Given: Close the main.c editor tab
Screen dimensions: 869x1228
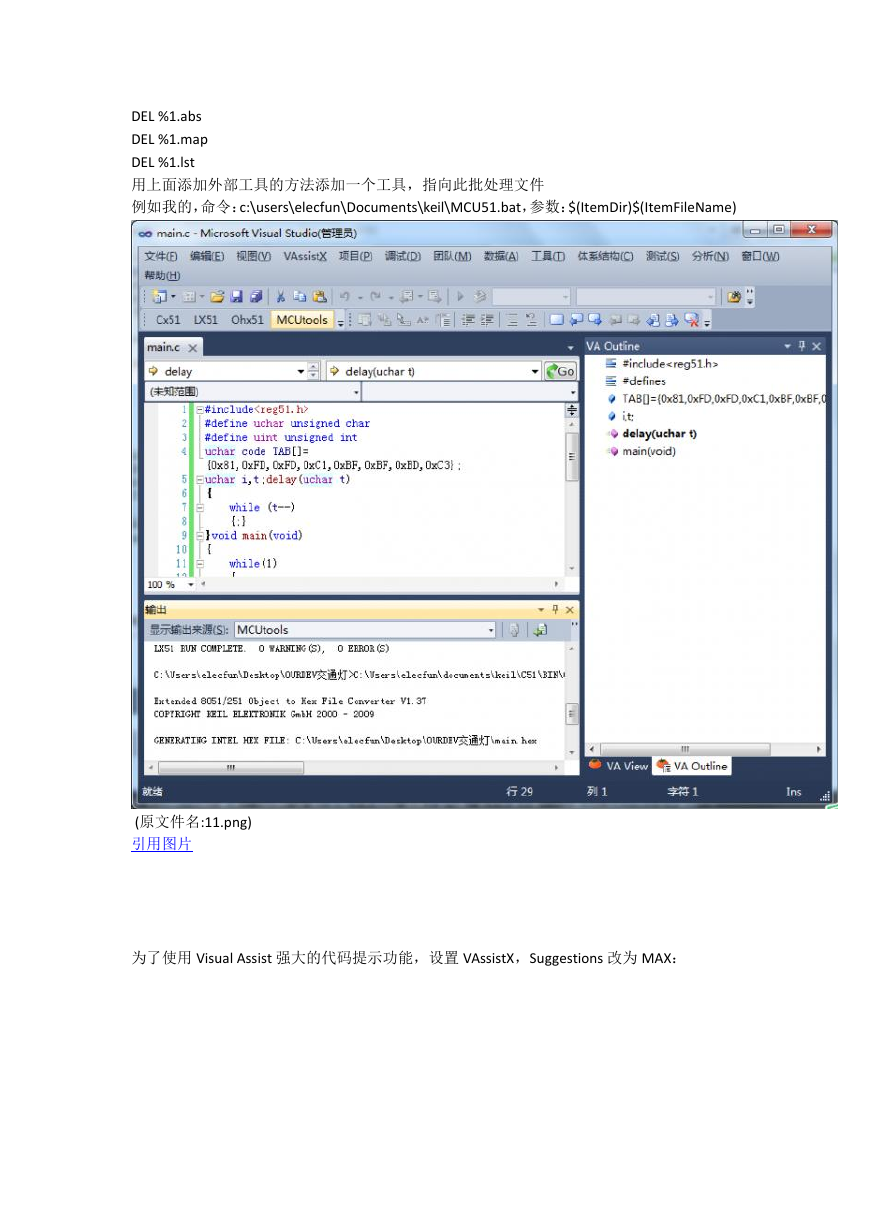Looking at the screenshot, I should (x=192, y=348).
